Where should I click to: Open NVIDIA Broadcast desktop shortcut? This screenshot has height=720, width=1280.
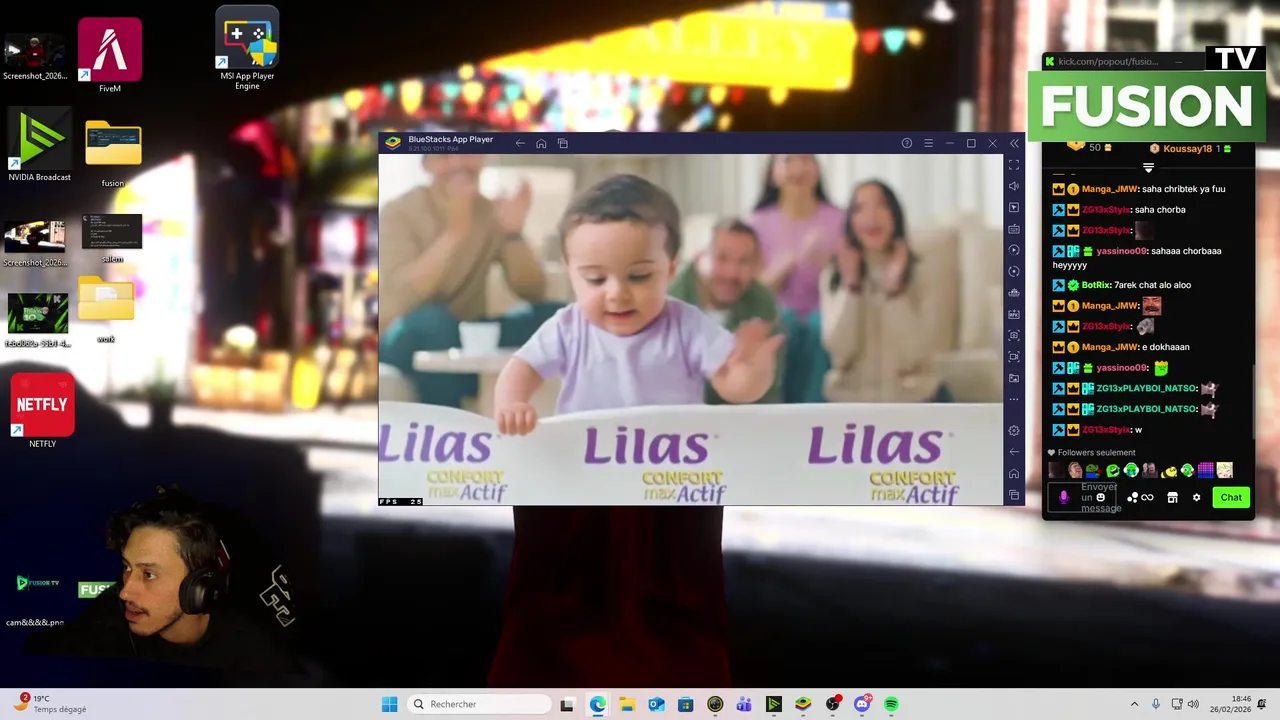coord(39,146)
